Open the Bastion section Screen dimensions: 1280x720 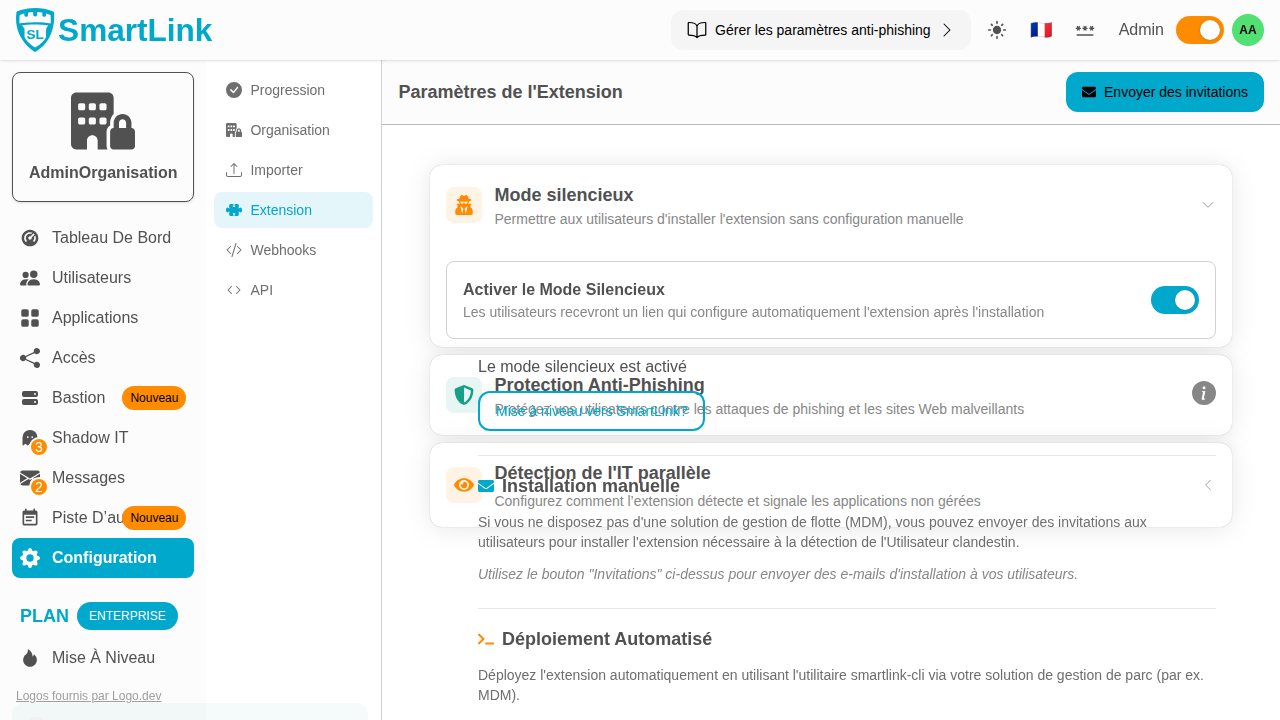point(76,397)
